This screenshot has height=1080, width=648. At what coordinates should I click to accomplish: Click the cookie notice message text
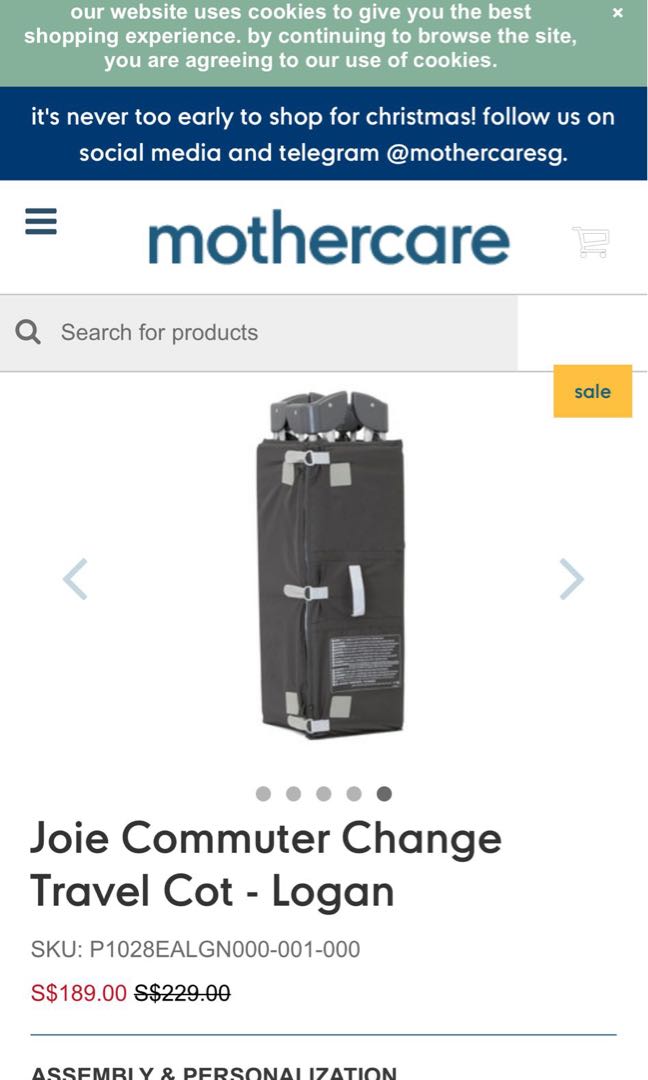(x=300, y=36)
